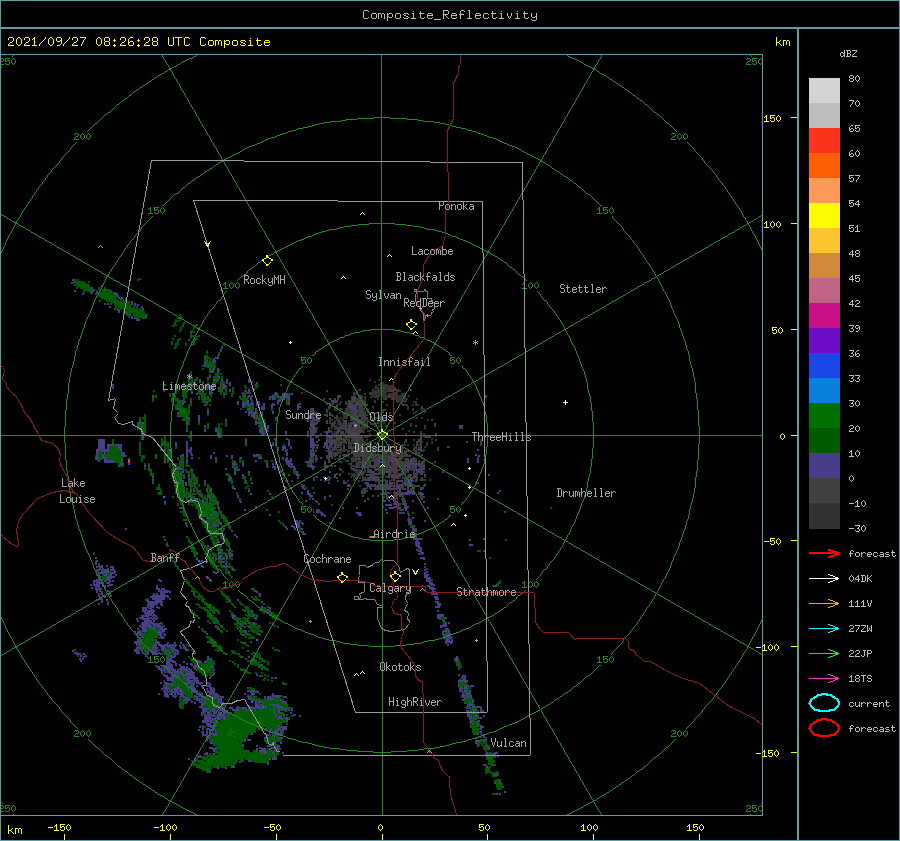900x841 pixels.
Task: Click the Banff label on the map
Action: (x=165, y=557)
